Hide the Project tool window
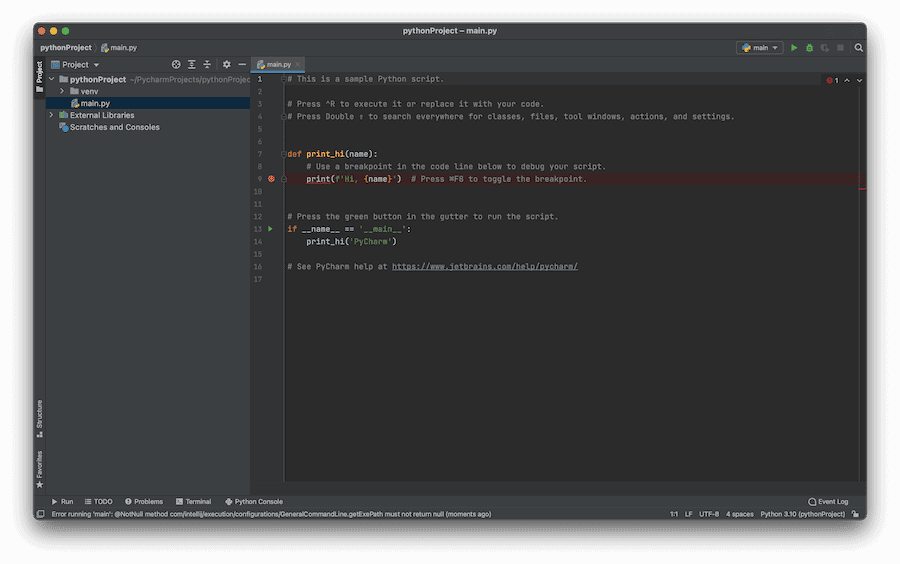The width and height of the screenshot is (900, 564). coord(241,64)
